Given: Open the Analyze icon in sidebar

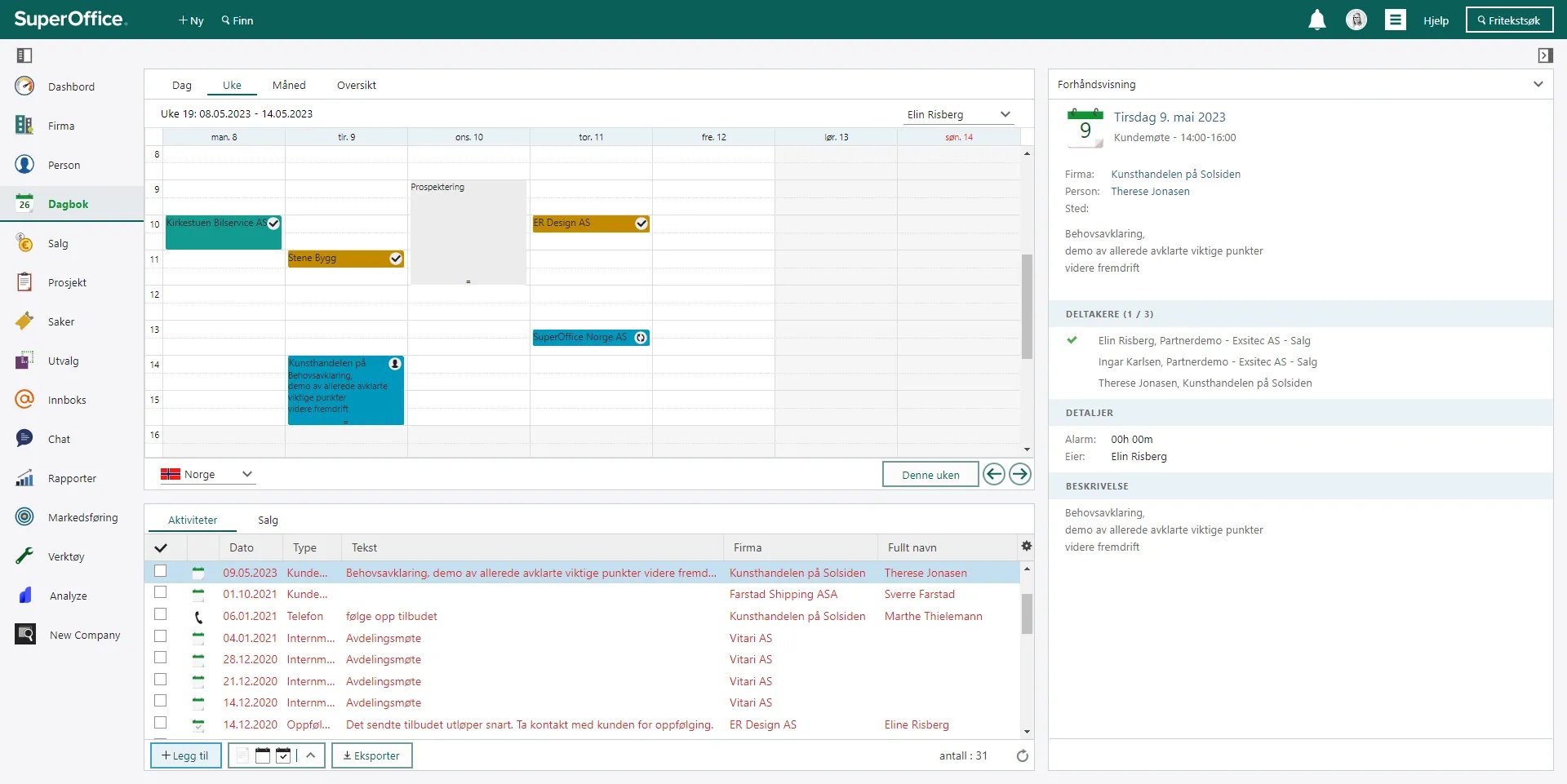Looking at the screenshot, I should (x=24, y=595).
